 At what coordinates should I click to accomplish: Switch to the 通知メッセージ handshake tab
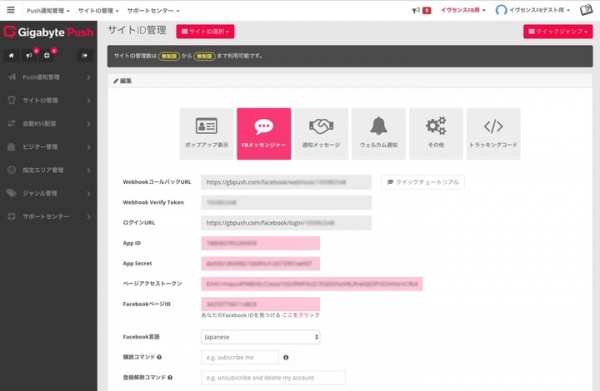pos(321,134)
